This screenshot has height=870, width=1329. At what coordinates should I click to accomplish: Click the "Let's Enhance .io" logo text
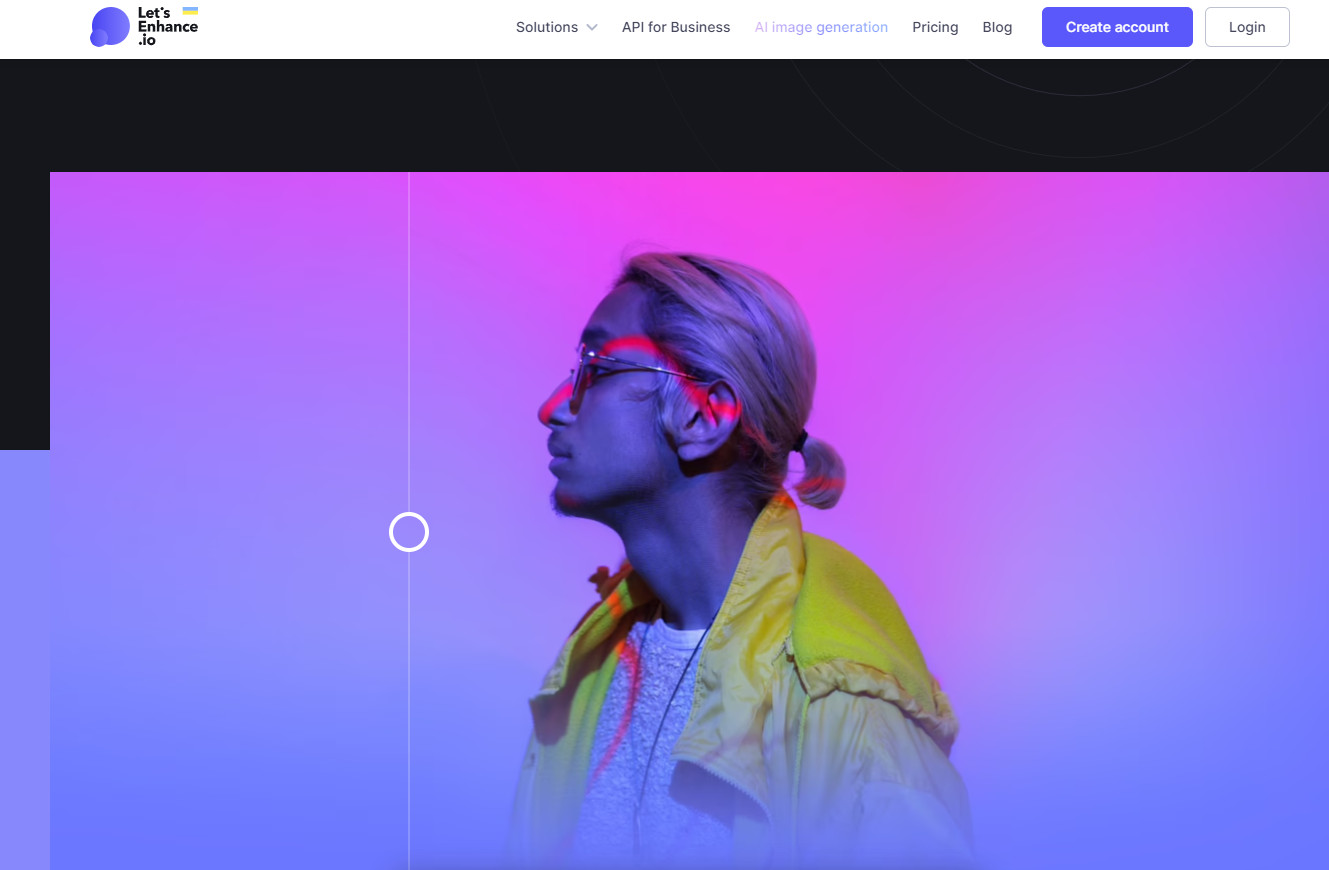(x=167, y=27)
